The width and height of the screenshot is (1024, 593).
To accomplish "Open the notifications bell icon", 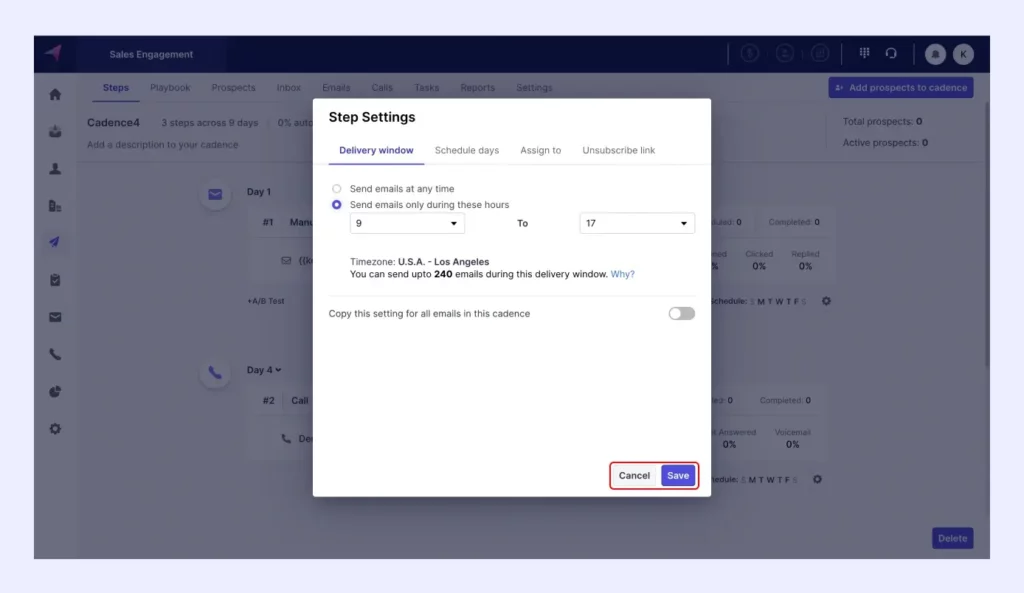I will [935, 54].
